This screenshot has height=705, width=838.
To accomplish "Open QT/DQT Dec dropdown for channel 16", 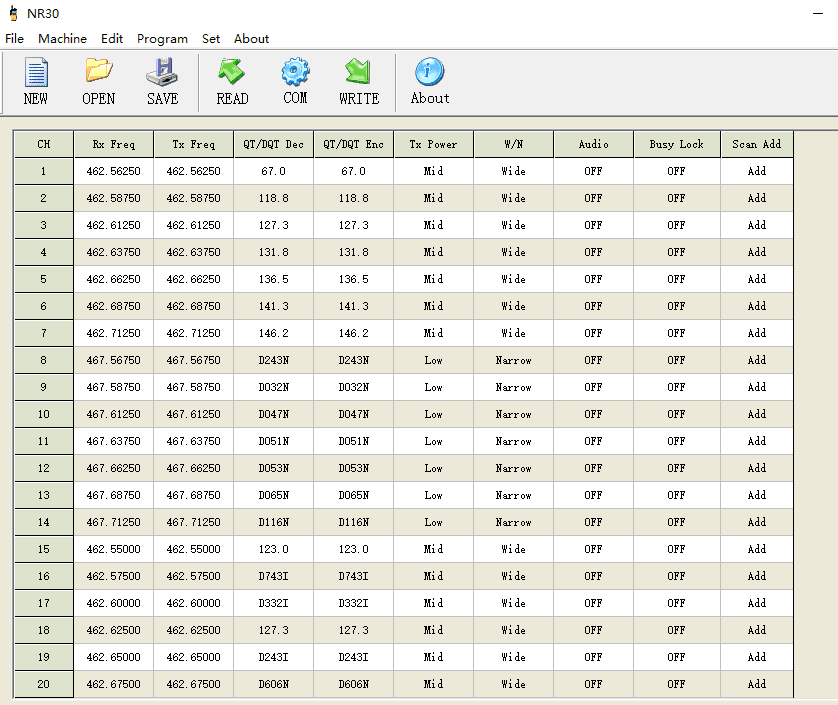I will click(x=273, y=576).
